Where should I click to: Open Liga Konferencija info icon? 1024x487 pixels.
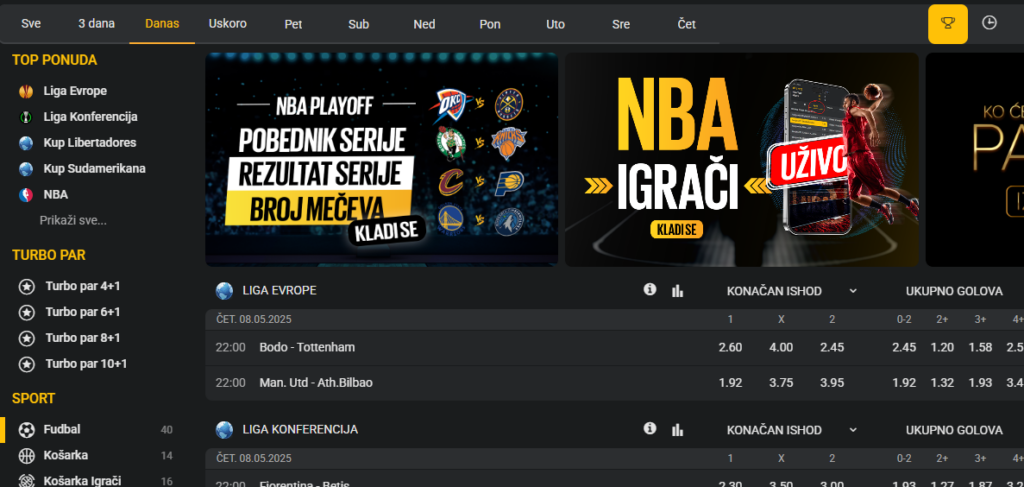click(649, 428)
